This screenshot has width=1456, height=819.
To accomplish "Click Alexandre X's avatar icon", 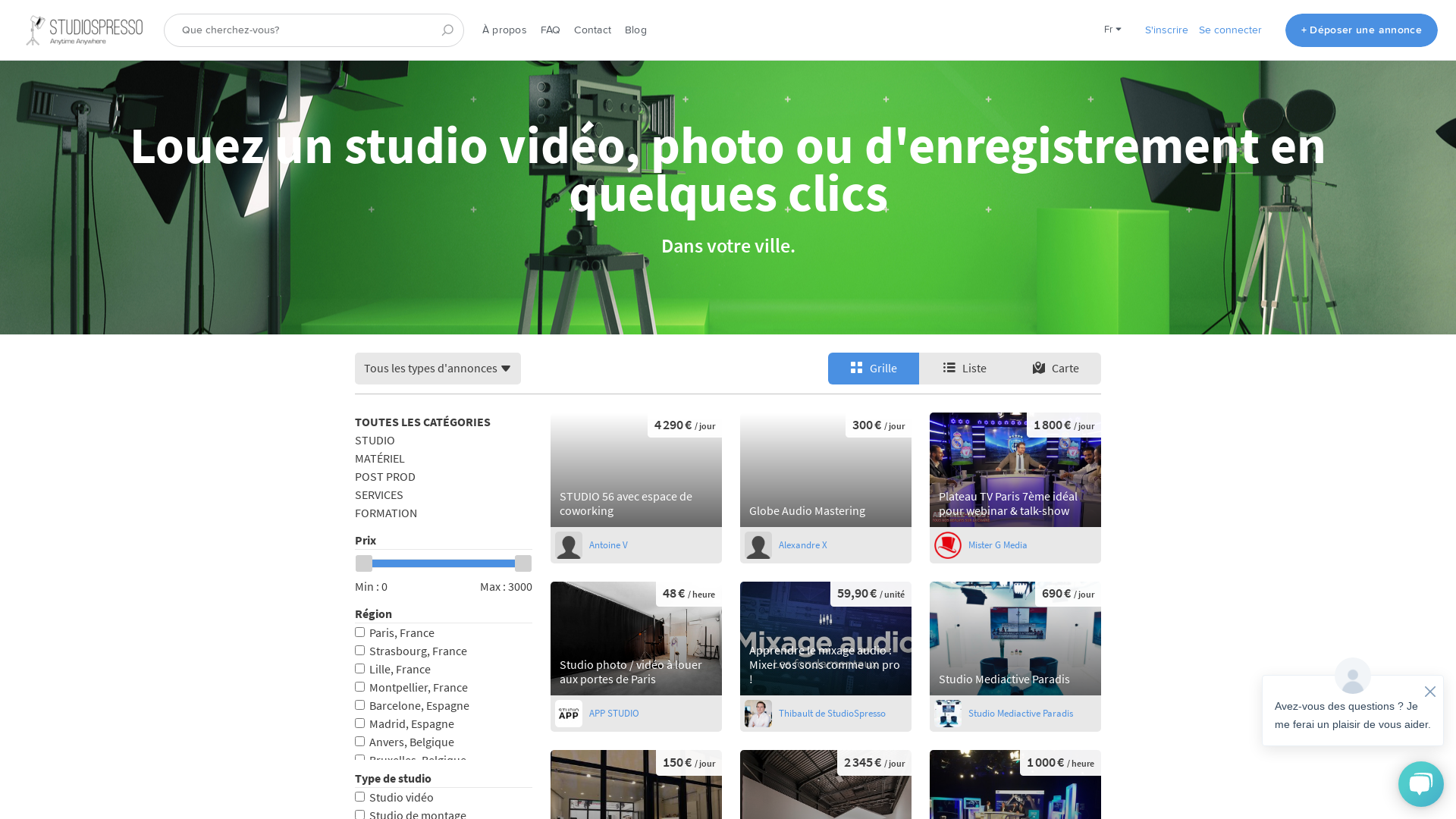I will click(758, 545).
